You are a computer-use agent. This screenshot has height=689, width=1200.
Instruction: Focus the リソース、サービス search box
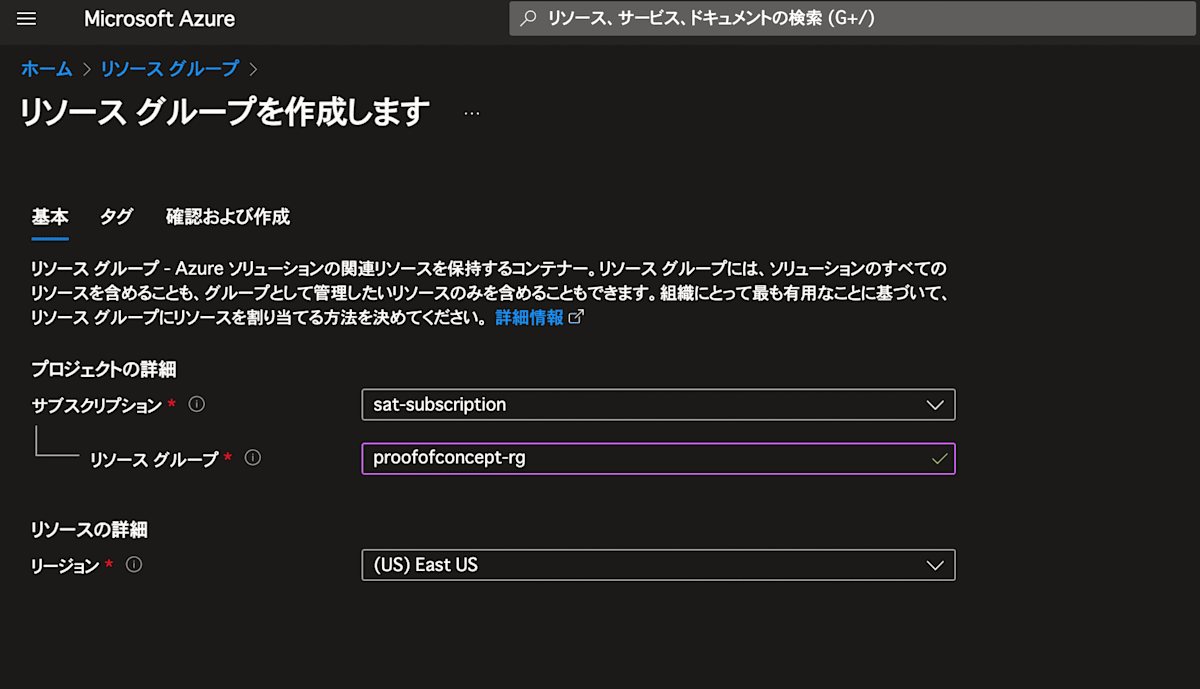pos(850,18)
